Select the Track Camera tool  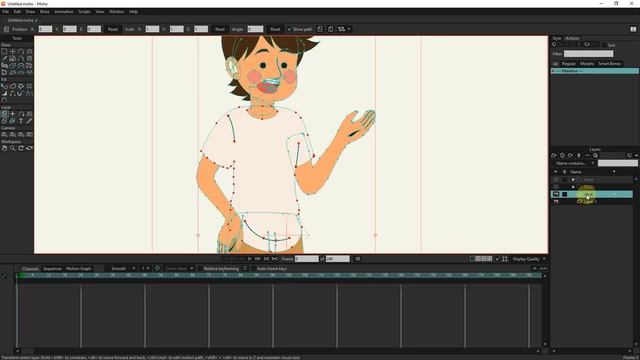click(4, 134)
